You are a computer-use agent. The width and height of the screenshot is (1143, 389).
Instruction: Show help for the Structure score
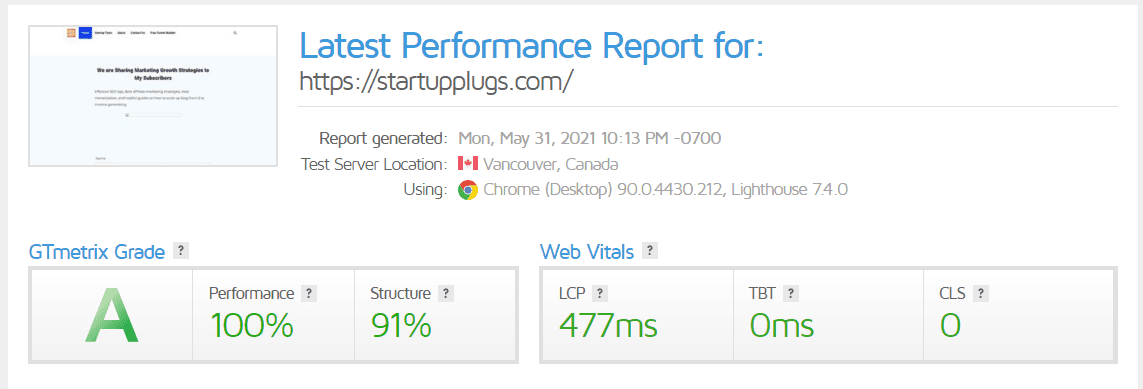tap(446, 294)
